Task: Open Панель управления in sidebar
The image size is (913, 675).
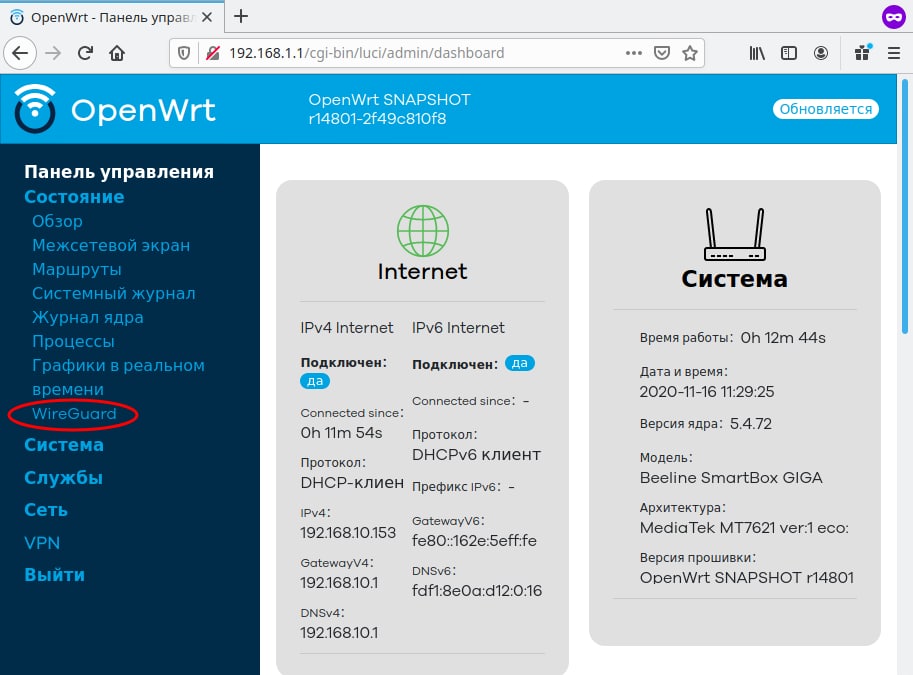Action: click(x=119, y=172)
